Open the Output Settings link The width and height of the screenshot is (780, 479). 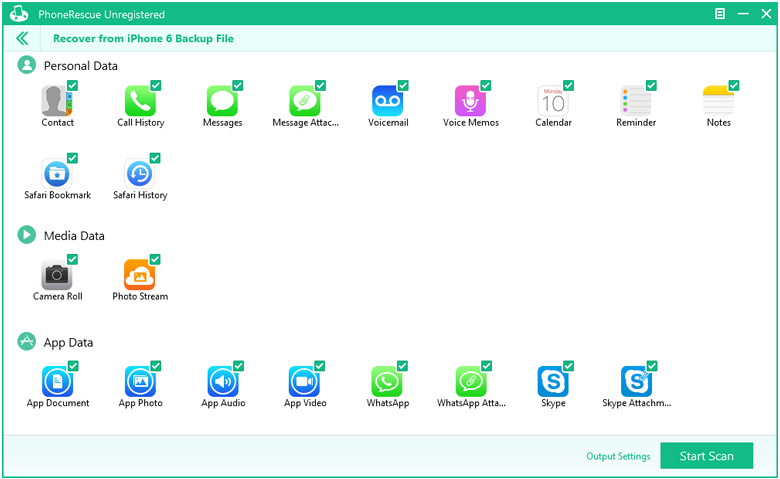(x=618, y=457)
